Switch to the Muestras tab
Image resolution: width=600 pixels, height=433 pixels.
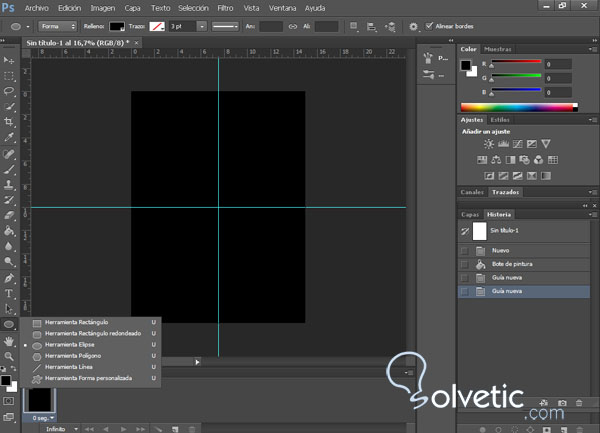[496, 49]
